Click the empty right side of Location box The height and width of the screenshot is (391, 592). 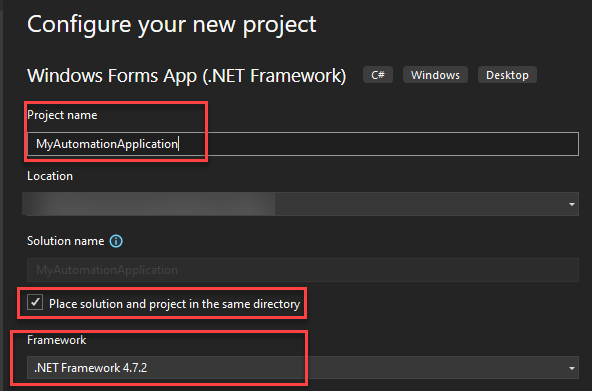419,204
